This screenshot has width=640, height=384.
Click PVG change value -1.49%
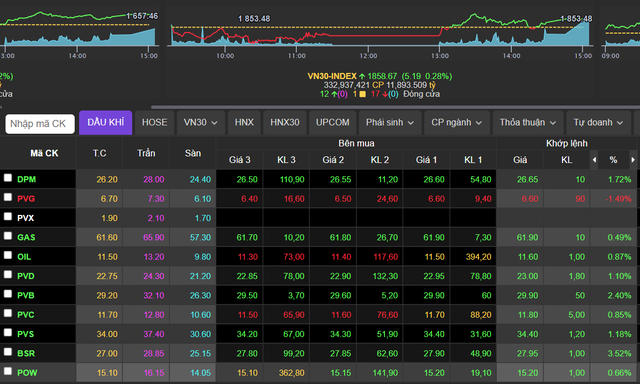coord(618,199)
